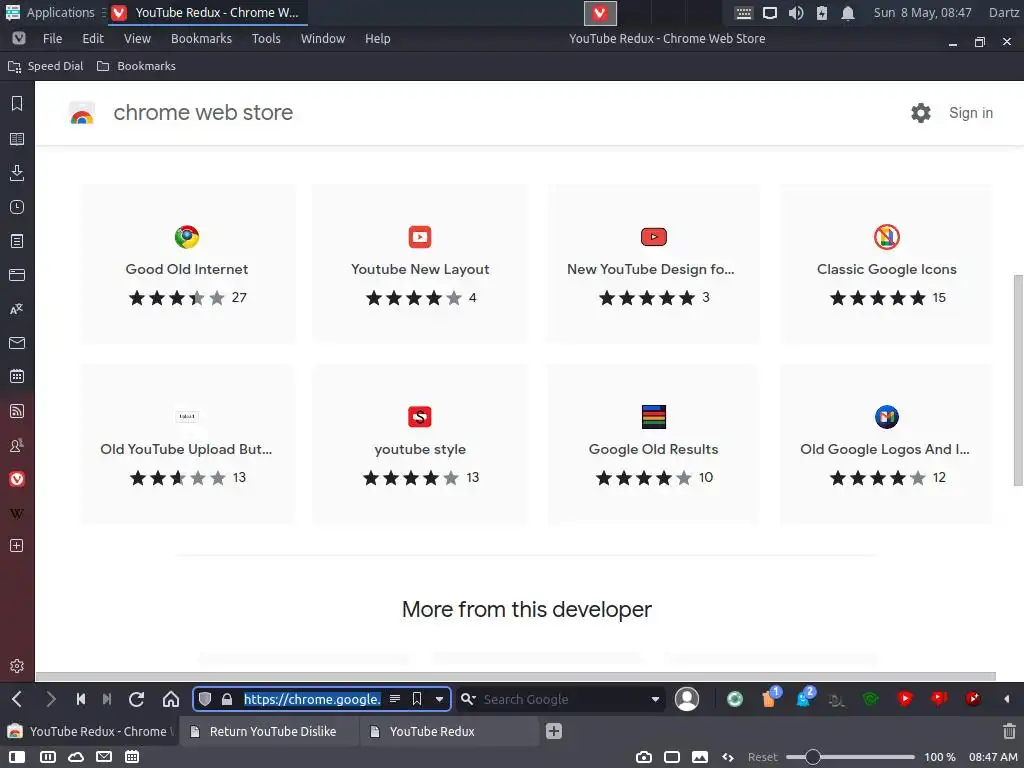Toggle Reader View in address bar
The height and width of the screenshot is (768, 1024).
coord(394,699)
